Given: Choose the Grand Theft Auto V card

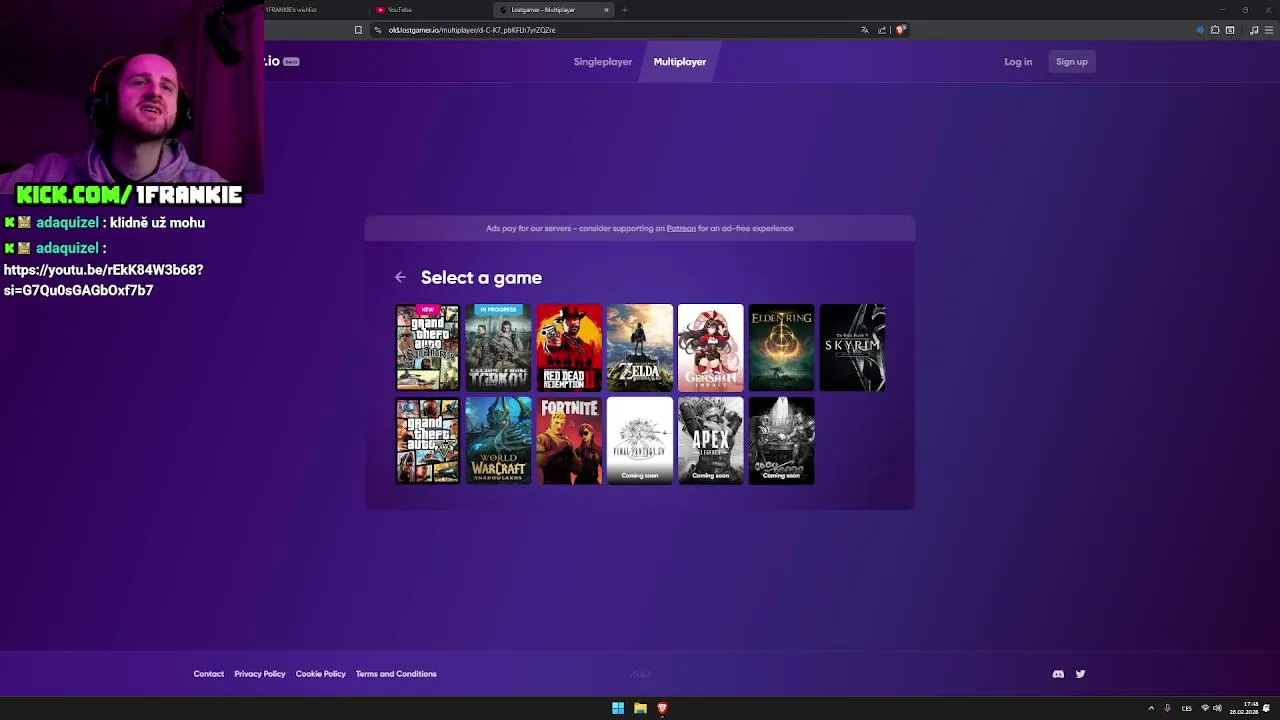Looking at the screenshot, I should pos(428,441).
